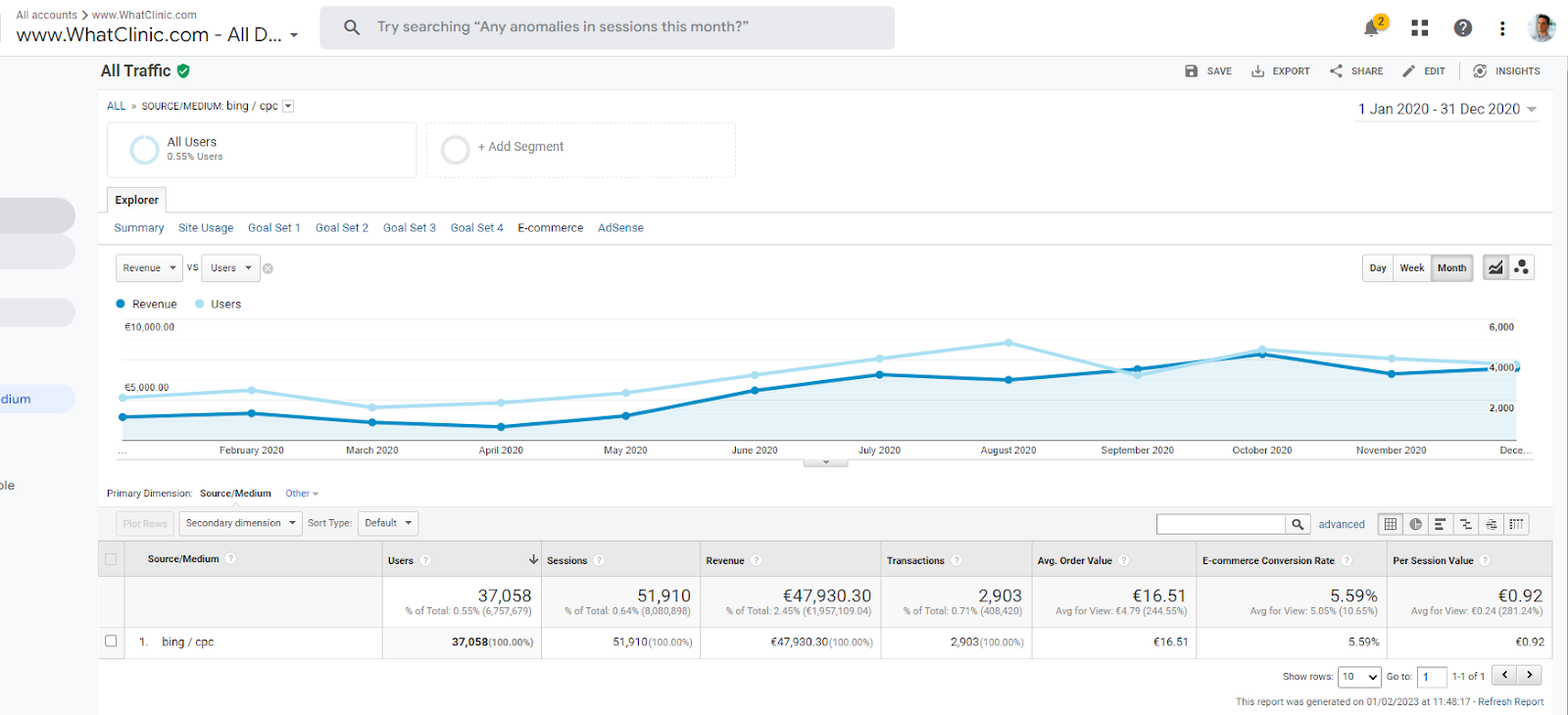
Task: Show help for Transactions column
Action: click(956, 560)
